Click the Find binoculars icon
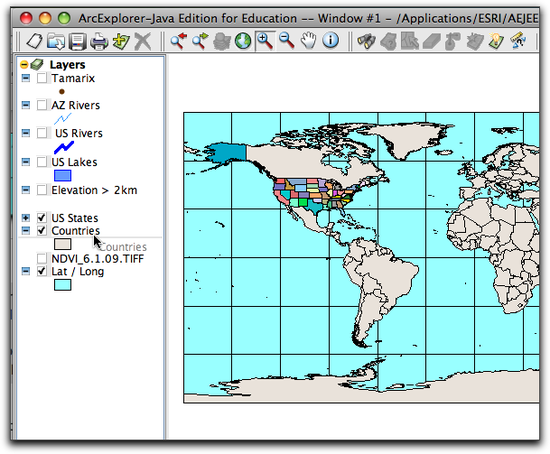This screenshot has height=454, width=550. tap(367, 41)
